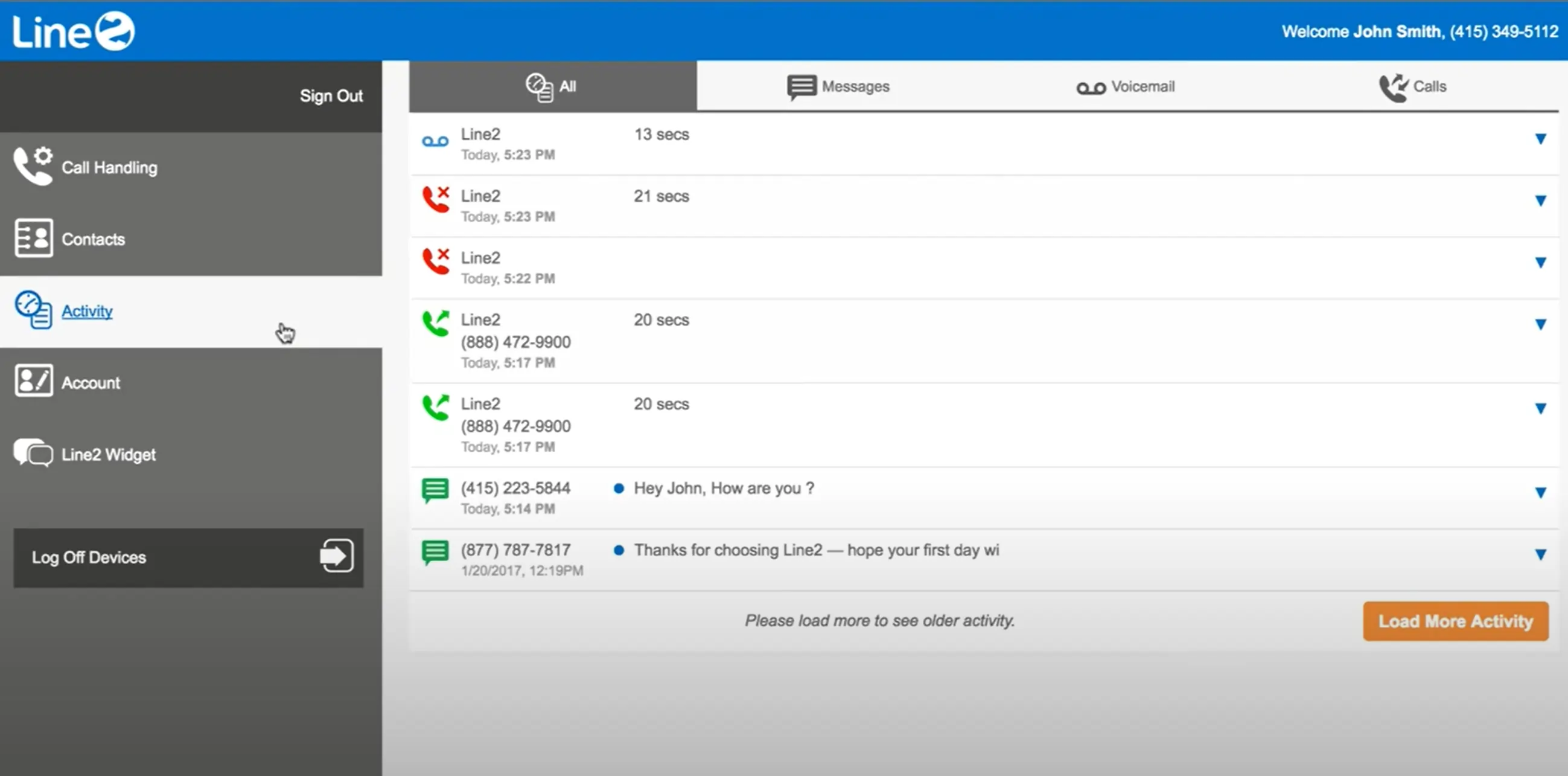
Task: Switch to the Messages tab
Action: click(838, 86)
